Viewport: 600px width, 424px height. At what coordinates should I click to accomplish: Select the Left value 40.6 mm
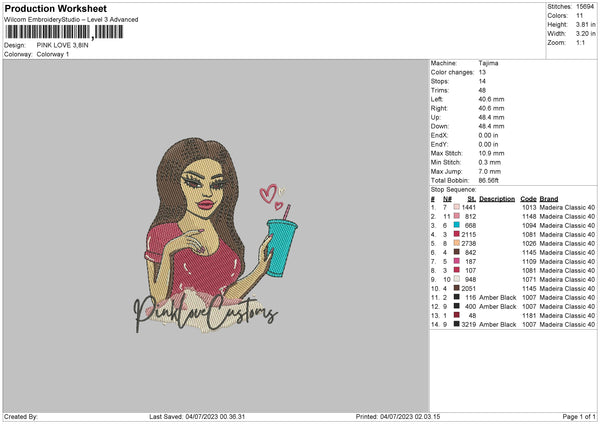(491, 99)
